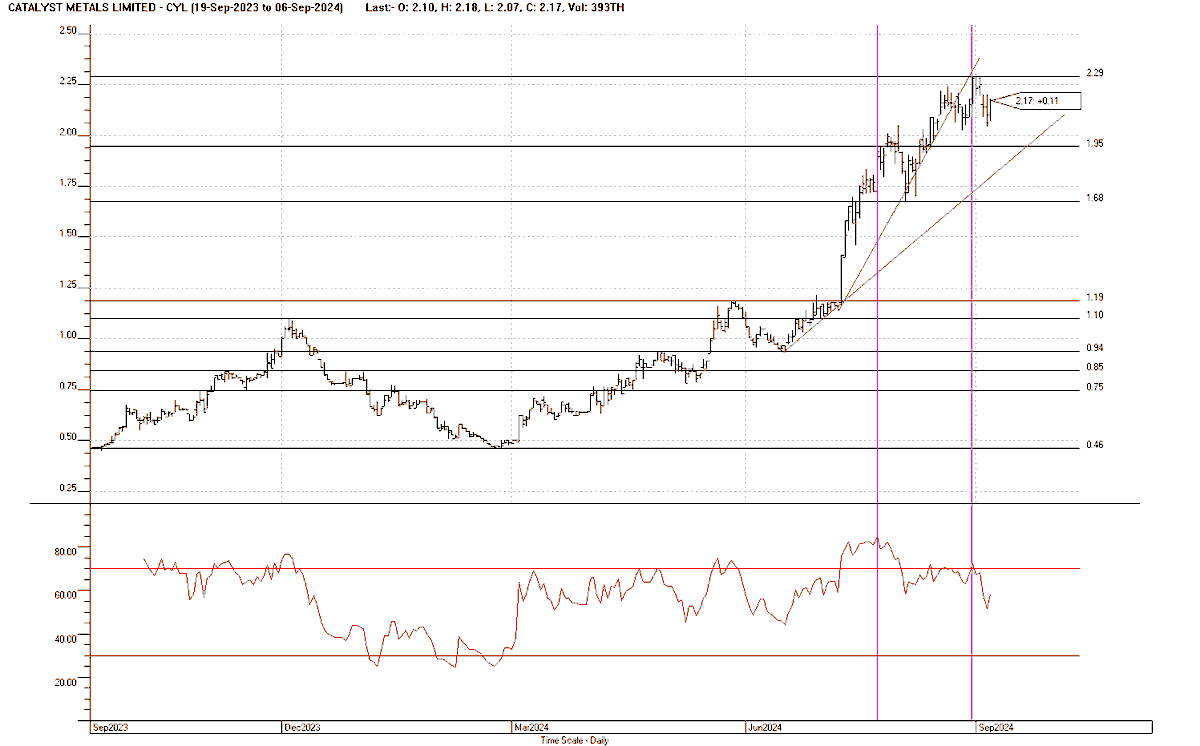
Task: Click the 2.50 price axis value
Action: click(68, 31)
